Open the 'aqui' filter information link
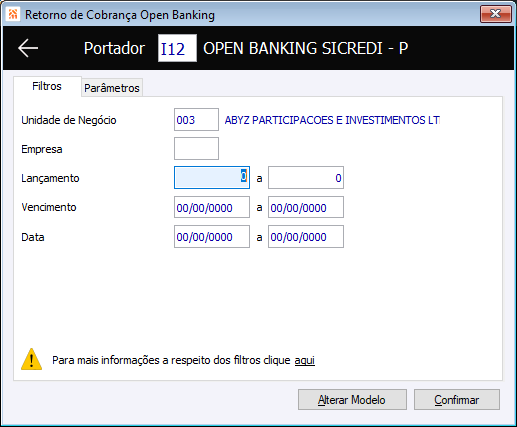517x427 pixels. (305, 360)
